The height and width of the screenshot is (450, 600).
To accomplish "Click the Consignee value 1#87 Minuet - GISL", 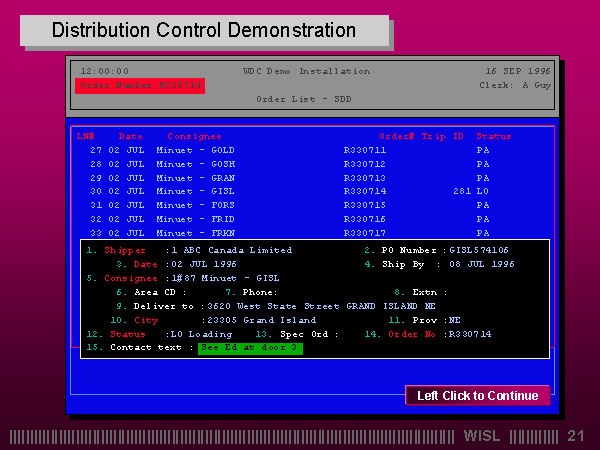I will 225,278.
